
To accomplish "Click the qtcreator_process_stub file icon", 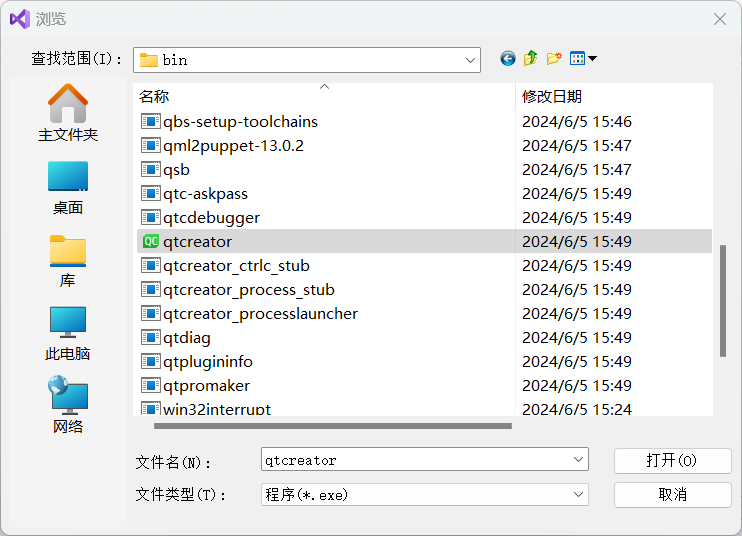I will [x=150, y=290].
